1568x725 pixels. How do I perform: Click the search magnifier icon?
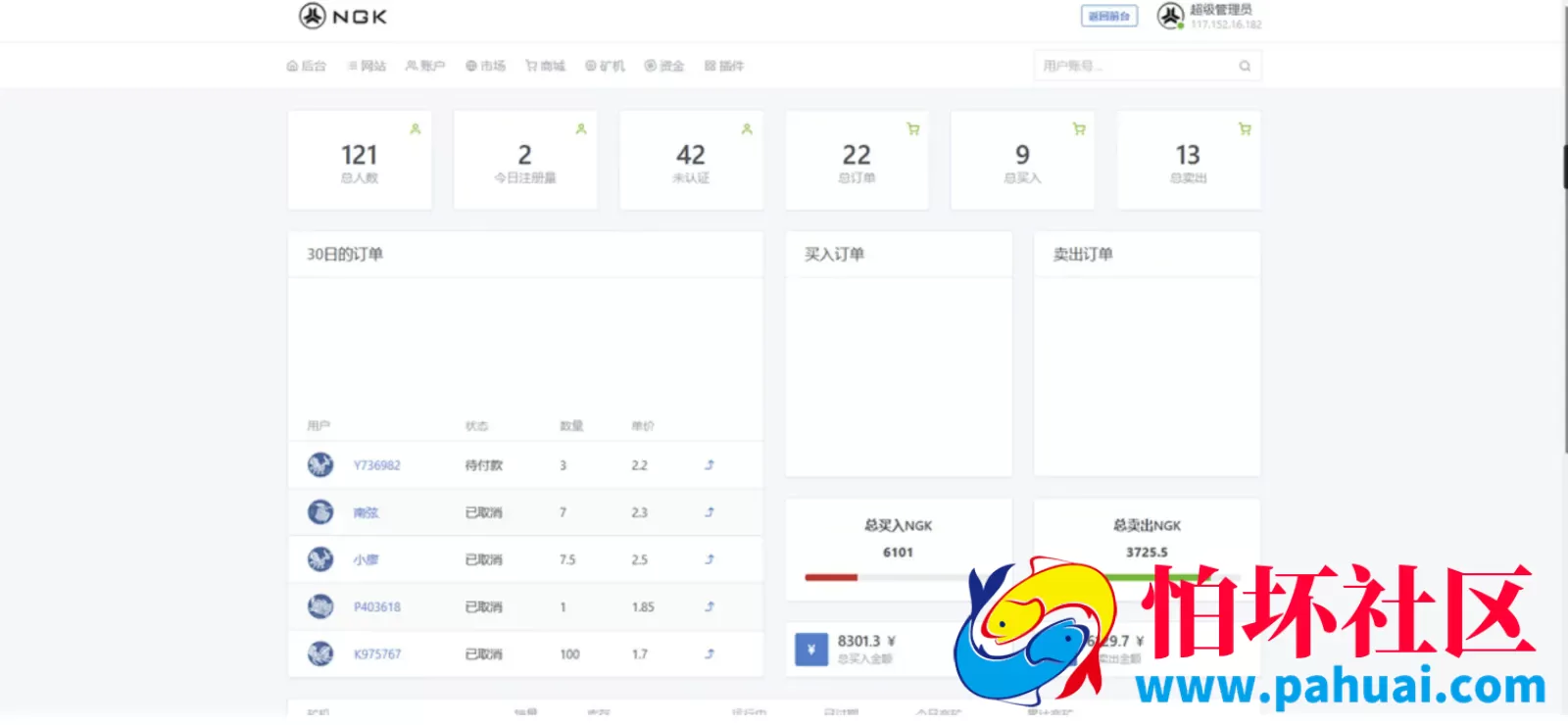[1245, 67]
